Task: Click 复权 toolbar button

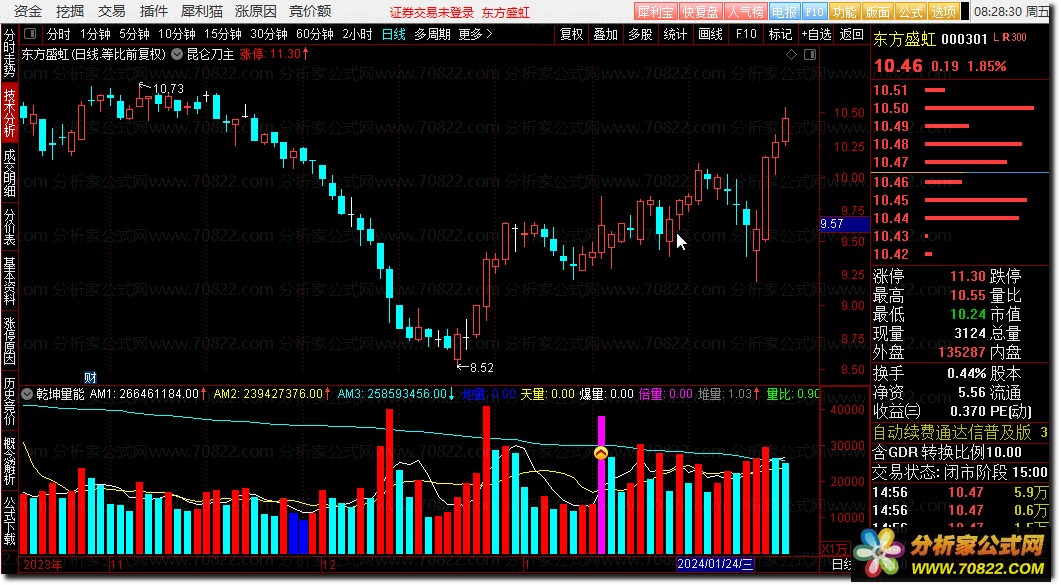Action: click(x=572, y=34)
